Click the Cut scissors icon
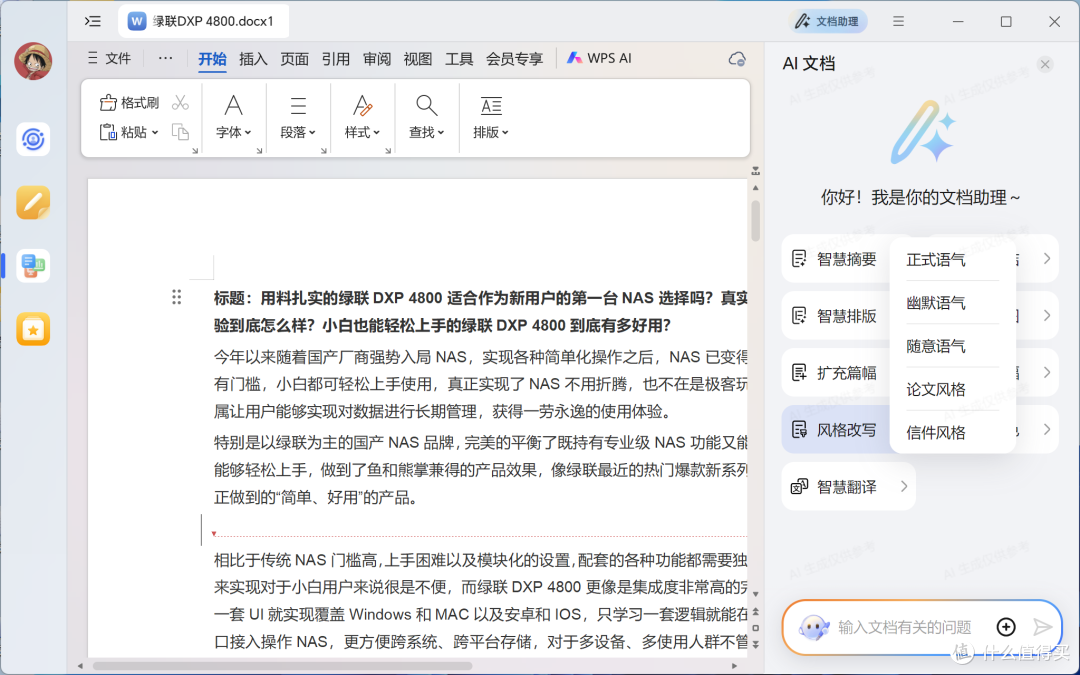This screenshot has width=1080, height=675. (x=180, y=103)
